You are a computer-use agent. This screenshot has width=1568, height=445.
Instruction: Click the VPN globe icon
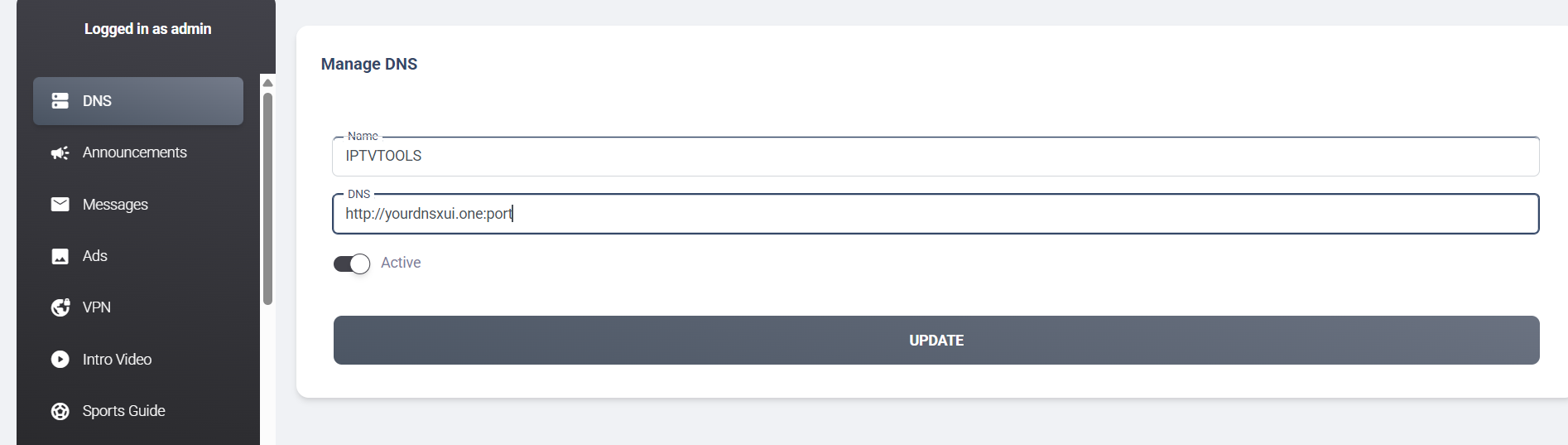click(x=60, y=307)
